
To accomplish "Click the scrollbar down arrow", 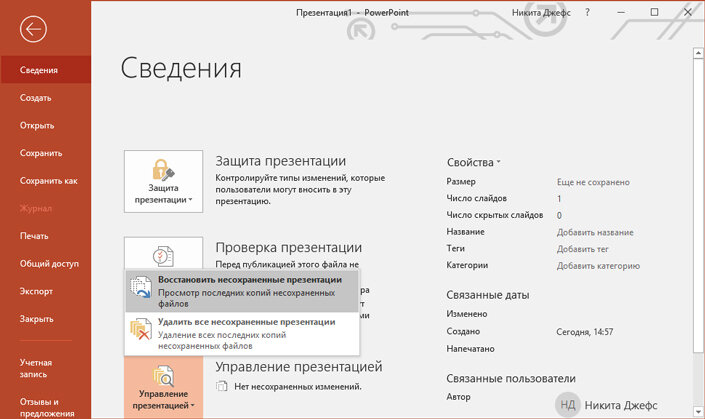I will point(698,411).
